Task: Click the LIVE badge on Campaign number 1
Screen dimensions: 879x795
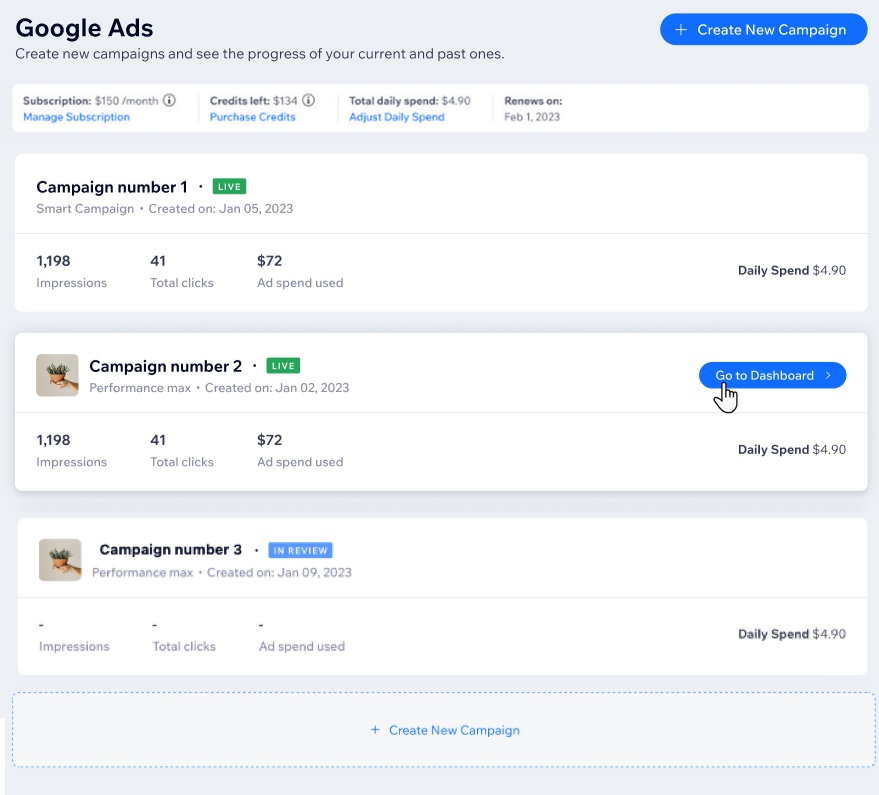Action: point(229,187)
